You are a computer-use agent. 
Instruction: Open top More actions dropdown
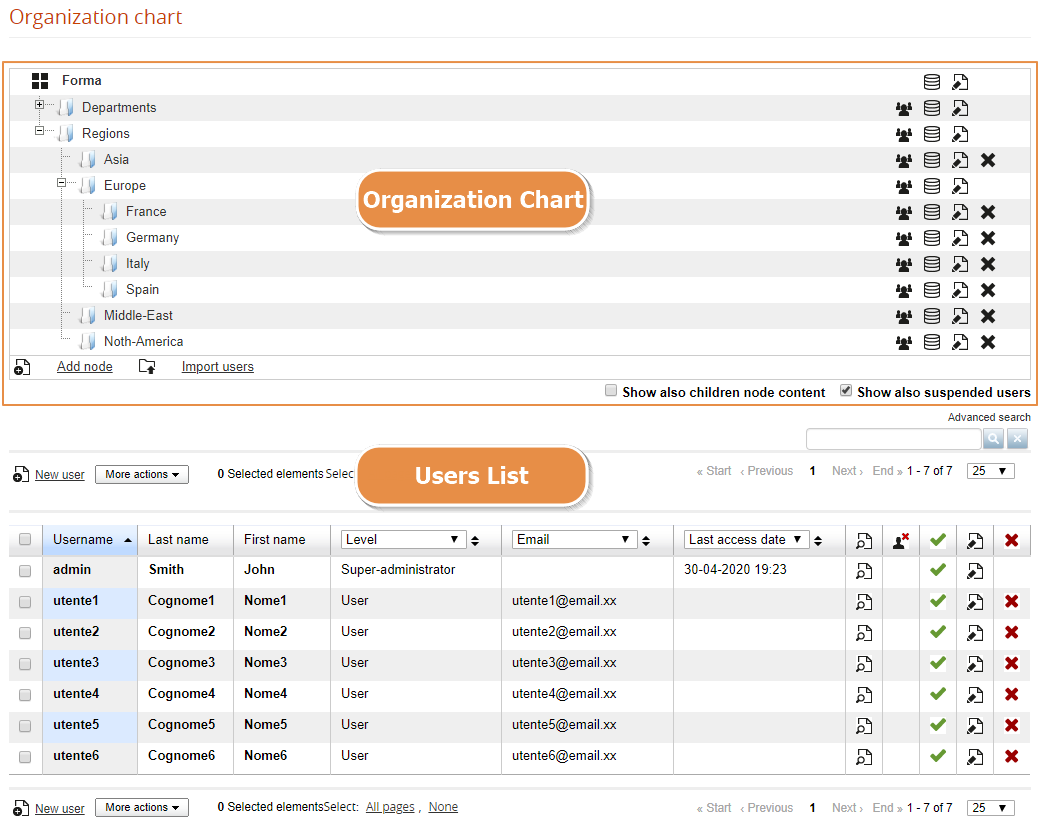click(x=142, y=474)
